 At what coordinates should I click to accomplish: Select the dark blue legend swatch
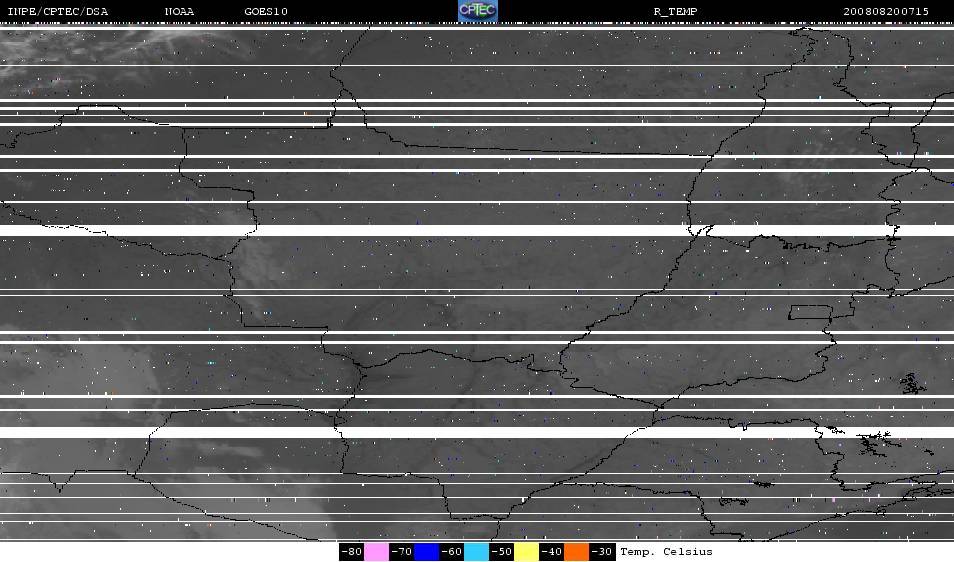click(x=427, y=552)
